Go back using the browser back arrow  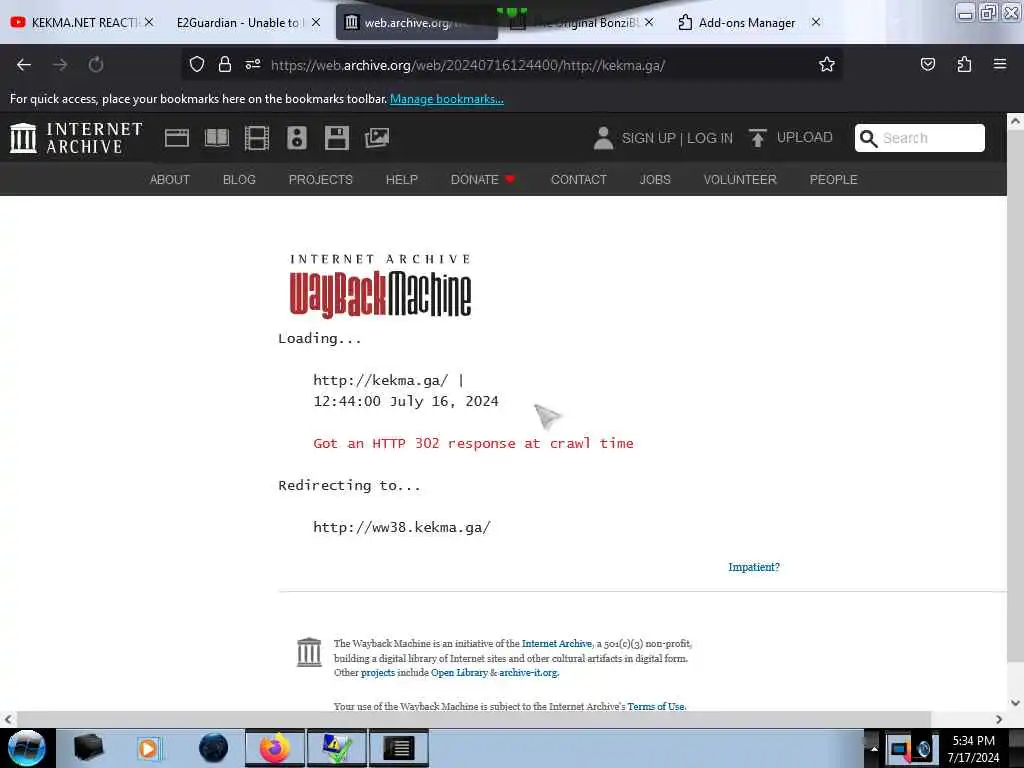24,65
